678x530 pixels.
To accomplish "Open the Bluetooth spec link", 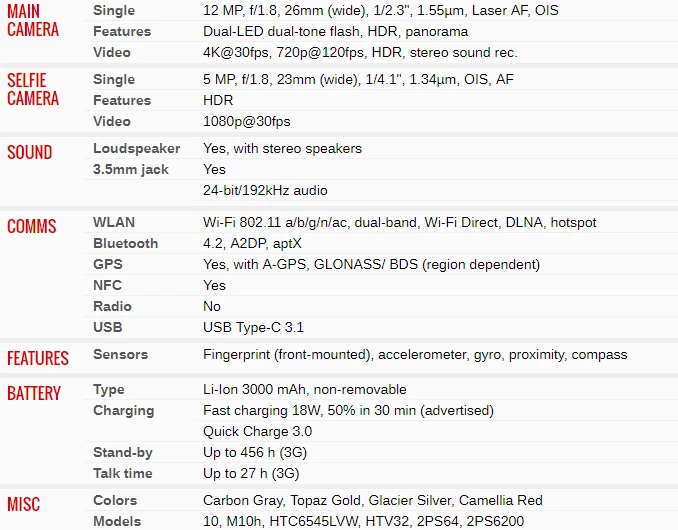I will [126, 243].
